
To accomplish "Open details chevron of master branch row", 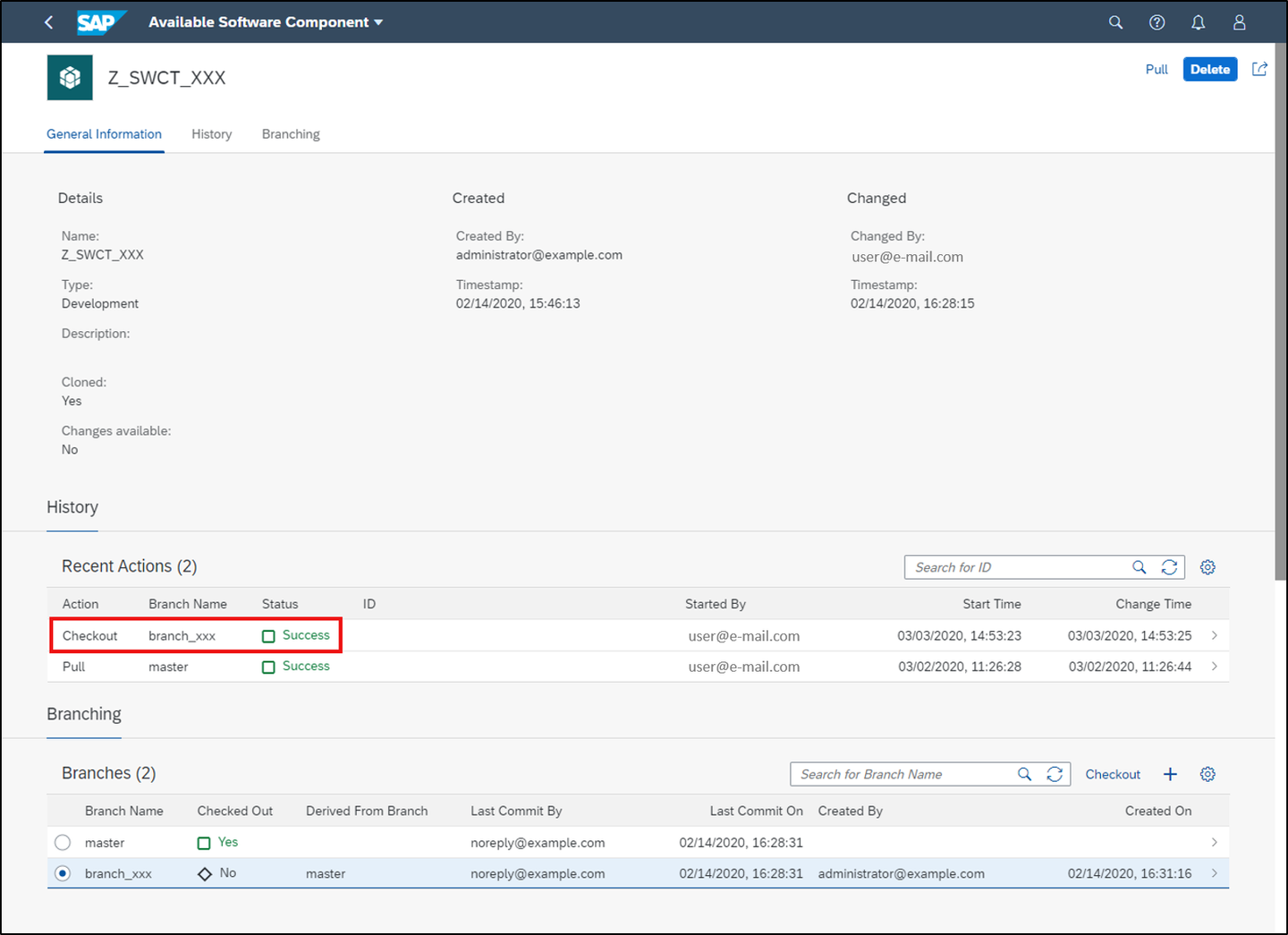I will [x=1214, y=842].
